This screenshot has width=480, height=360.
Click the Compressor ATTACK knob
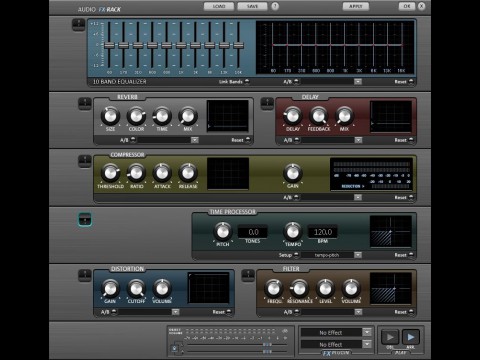point(162,173)
